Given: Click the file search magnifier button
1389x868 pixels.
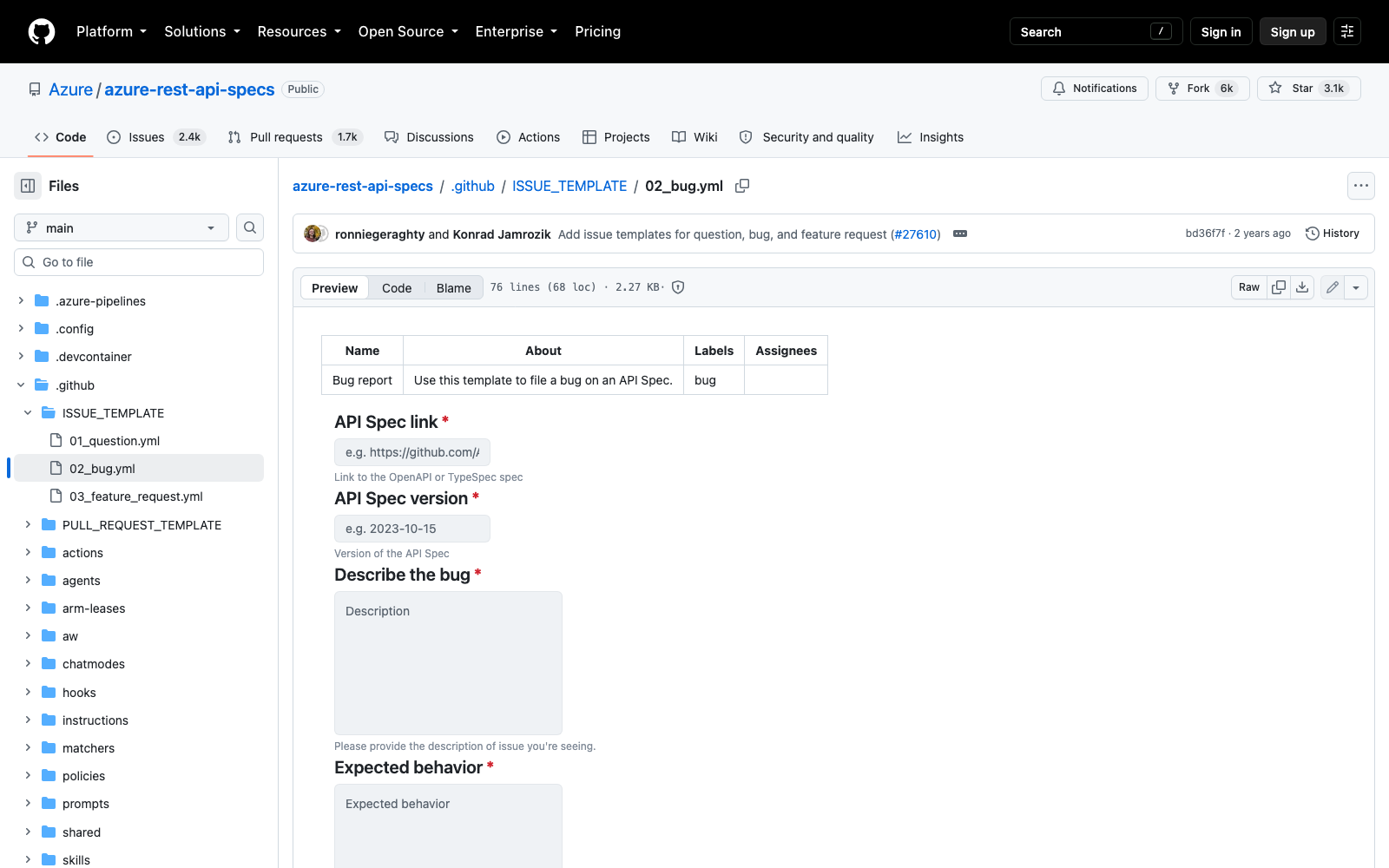Looking at the screenshot, I should (250, 227).
